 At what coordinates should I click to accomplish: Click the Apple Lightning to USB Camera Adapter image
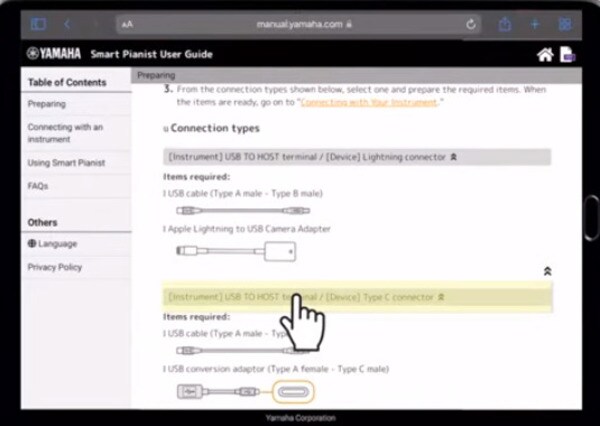point(236,251)
